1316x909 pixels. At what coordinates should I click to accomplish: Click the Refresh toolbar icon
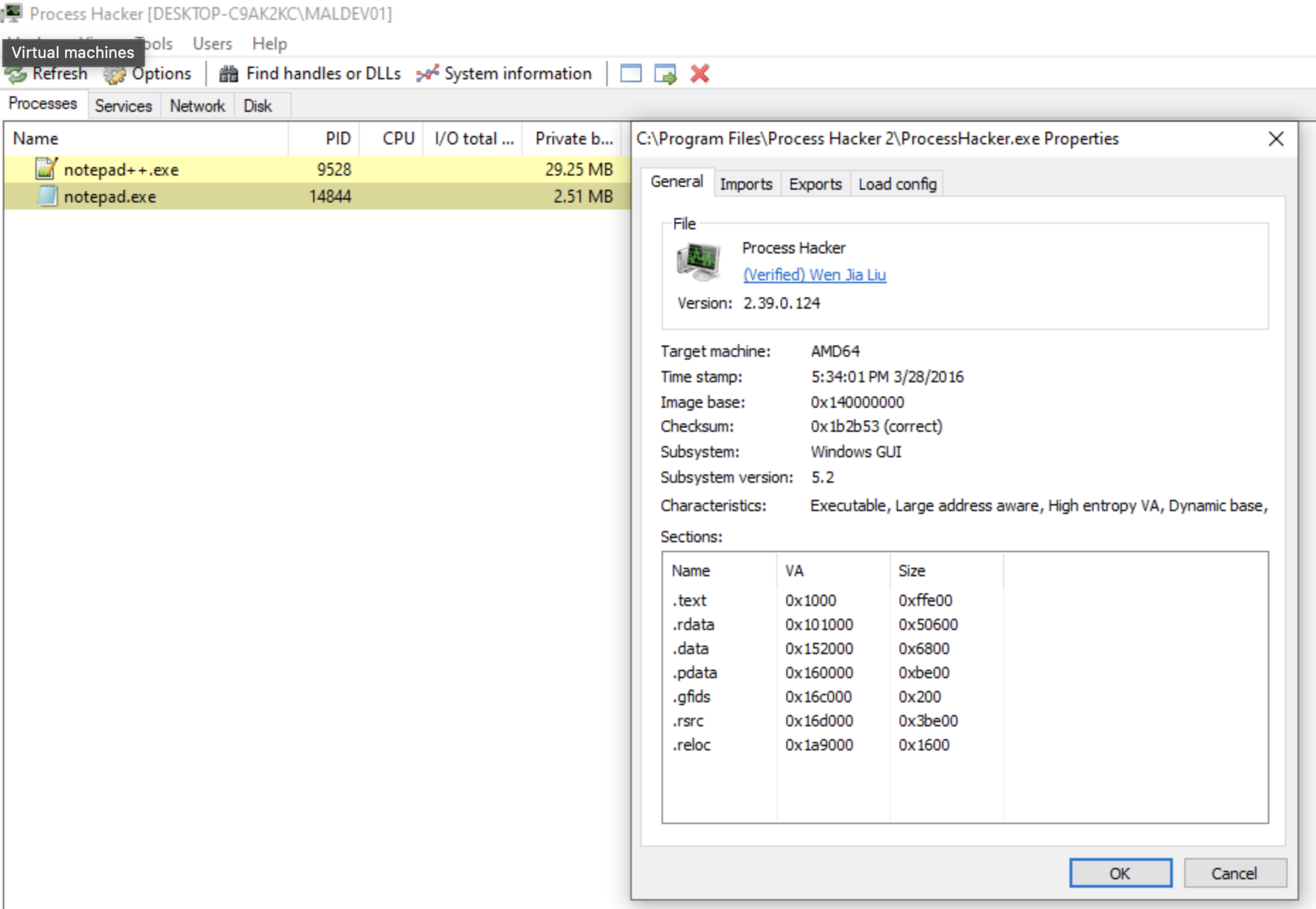point(17,74)
